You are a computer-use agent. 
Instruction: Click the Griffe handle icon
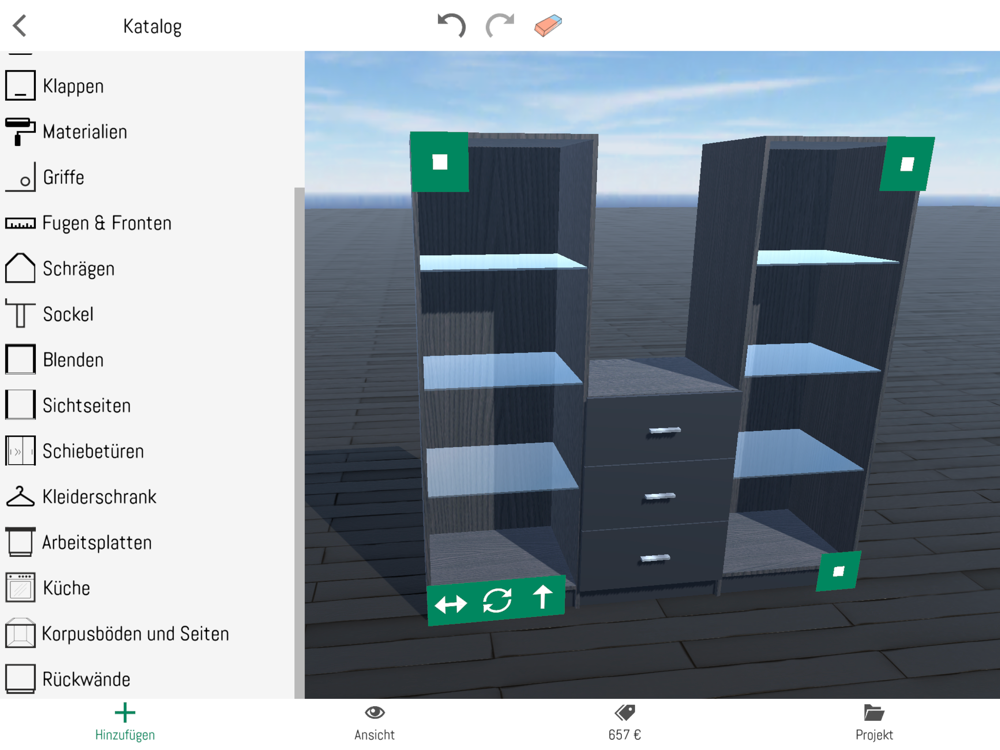click(20, 177)
